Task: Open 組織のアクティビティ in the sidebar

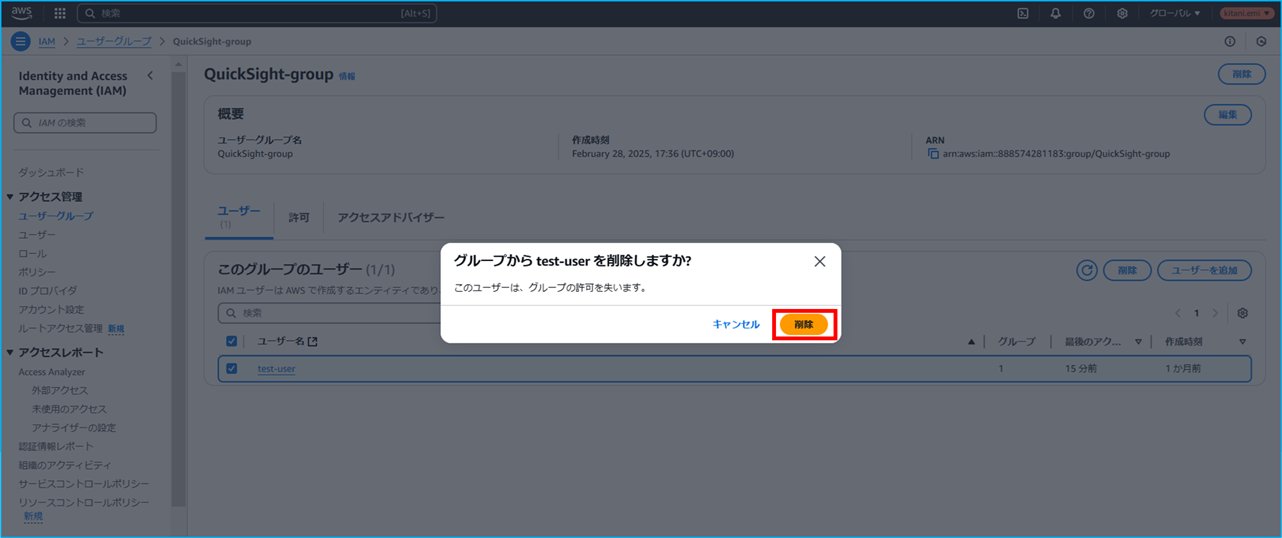Action: (65, 465)
